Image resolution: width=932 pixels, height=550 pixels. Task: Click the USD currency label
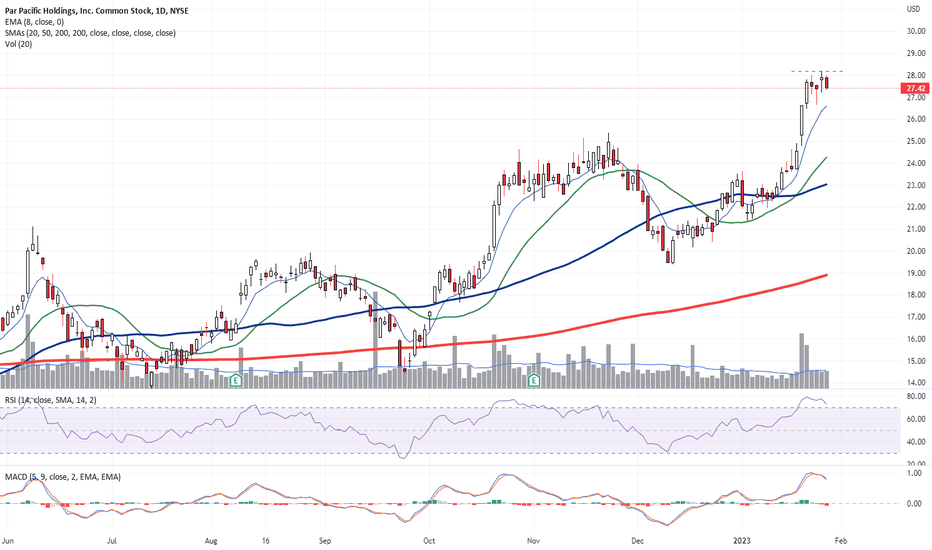913,9
